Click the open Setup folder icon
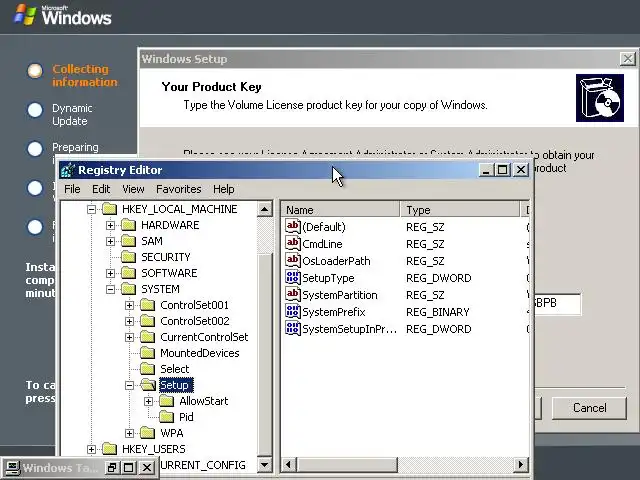Image resolution: width=640 pixels, height=480 pixels. point(148,385)
